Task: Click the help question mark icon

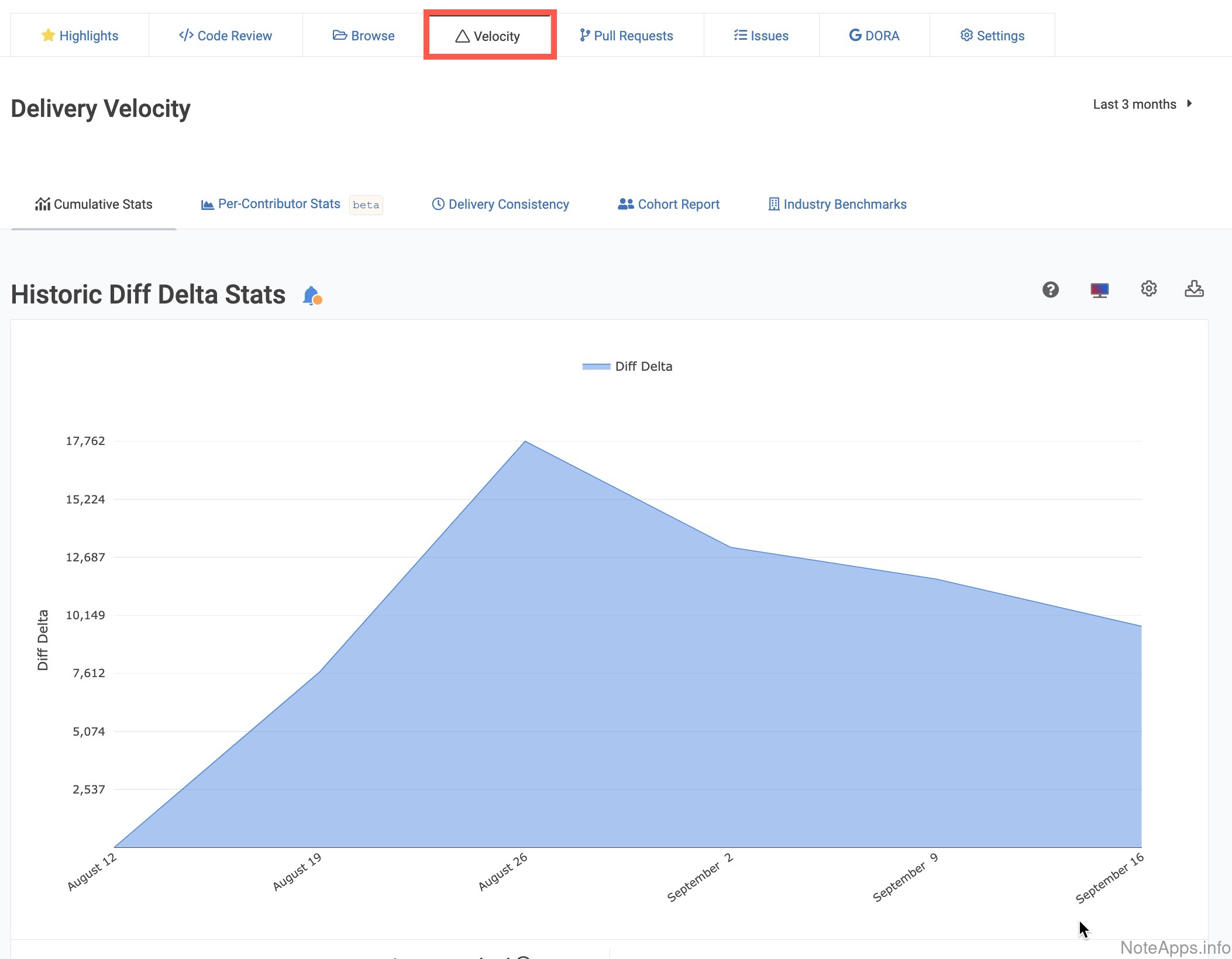Action: click(1050, 289)
